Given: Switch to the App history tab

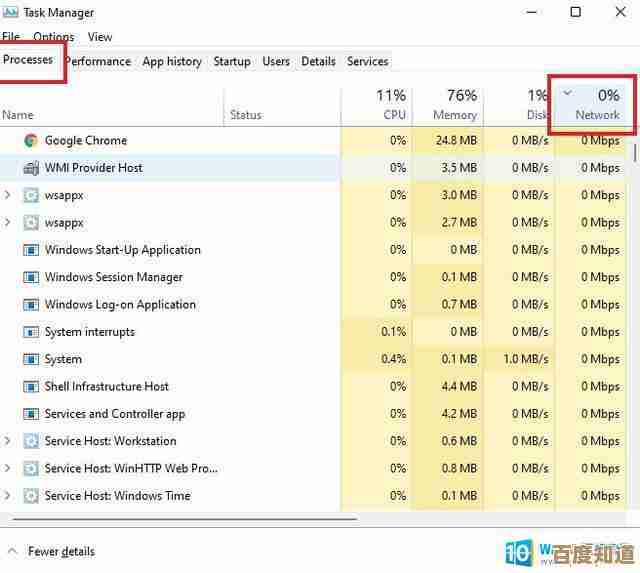Looking at the screenshot, I should click(x=172, y=61).
